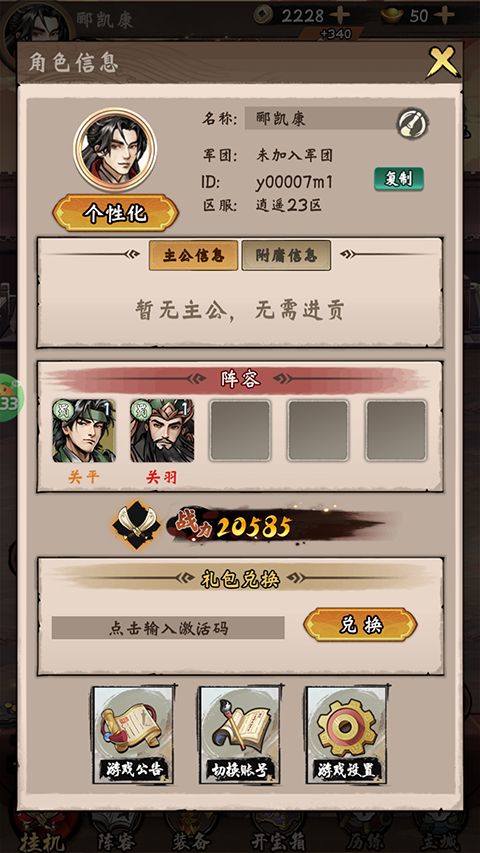Select the third empty lineup slot
This screenshot has height=853, width=480.
240,430
